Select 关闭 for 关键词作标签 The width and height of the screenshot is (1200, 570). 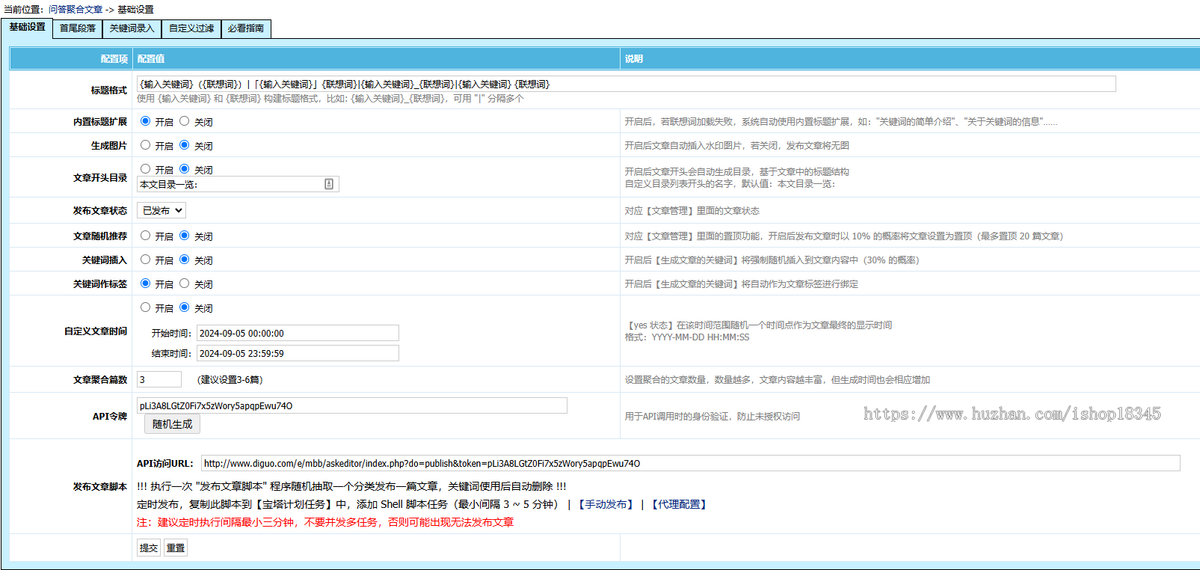pyautogui.click(x=185, y=284)
